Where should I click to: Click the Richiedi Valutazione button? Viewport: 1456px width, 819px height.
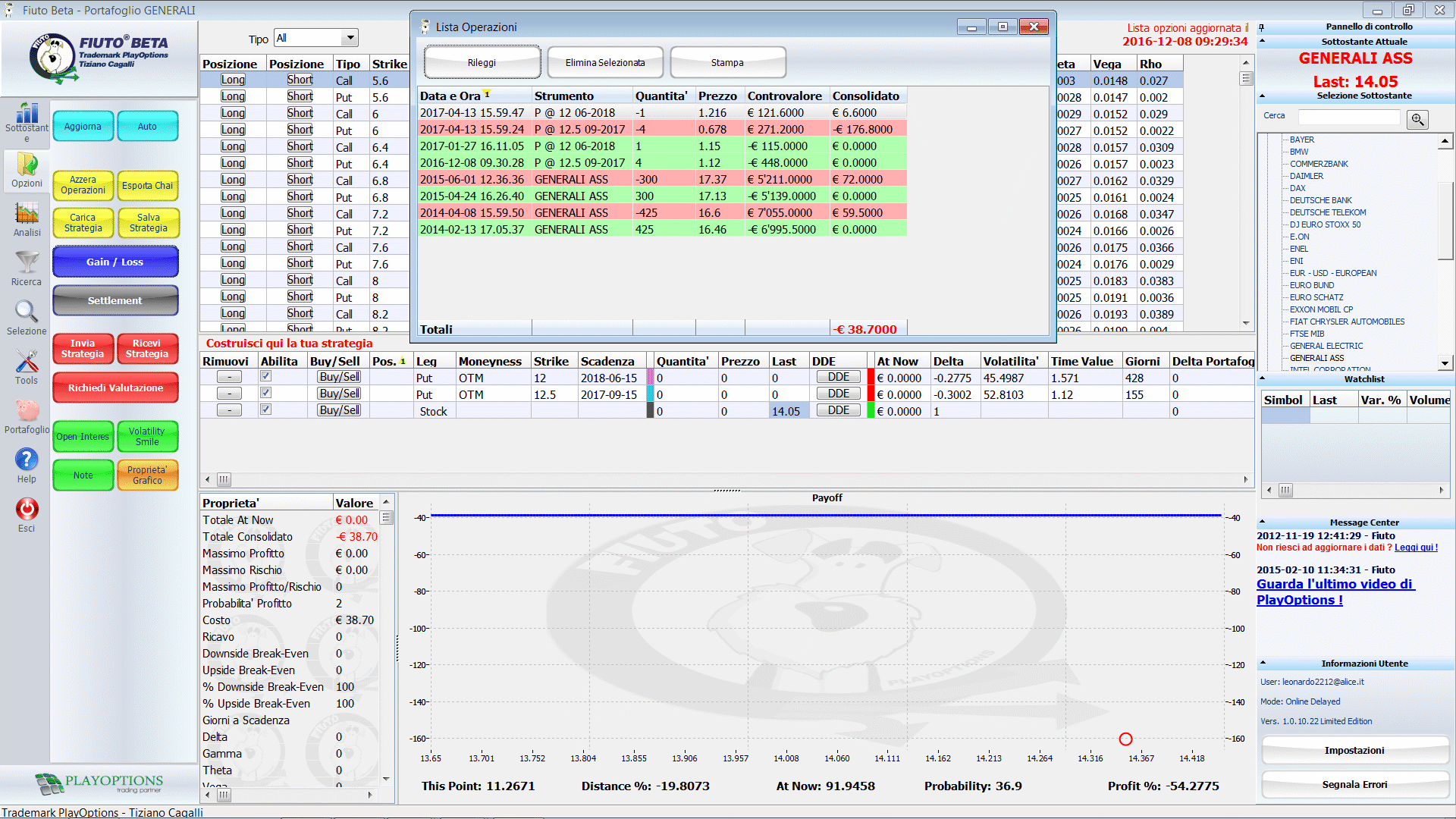[115, 388]
